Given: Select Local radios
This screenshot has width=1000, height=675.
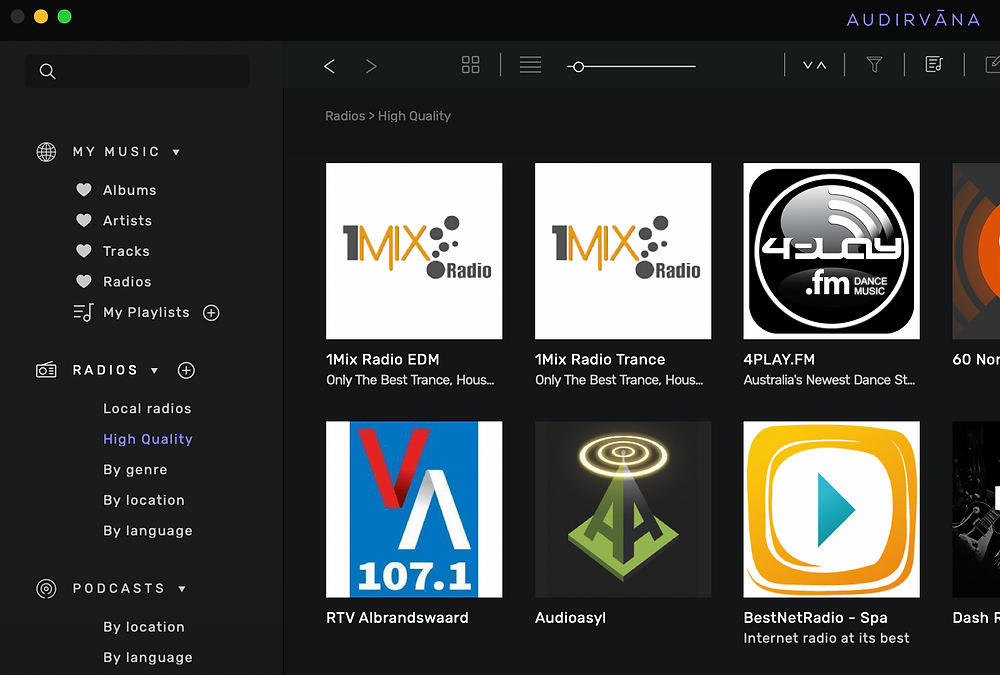Looking at the screenshot, I should coord(147,408).
